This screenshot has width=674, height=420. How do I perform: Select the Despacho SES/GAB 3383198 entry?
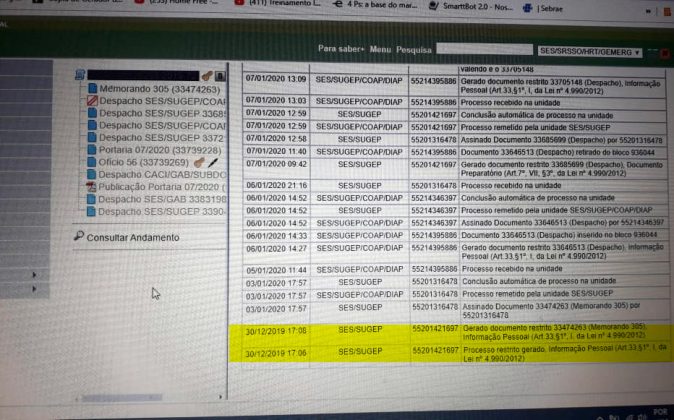click(x=162, y=199)
